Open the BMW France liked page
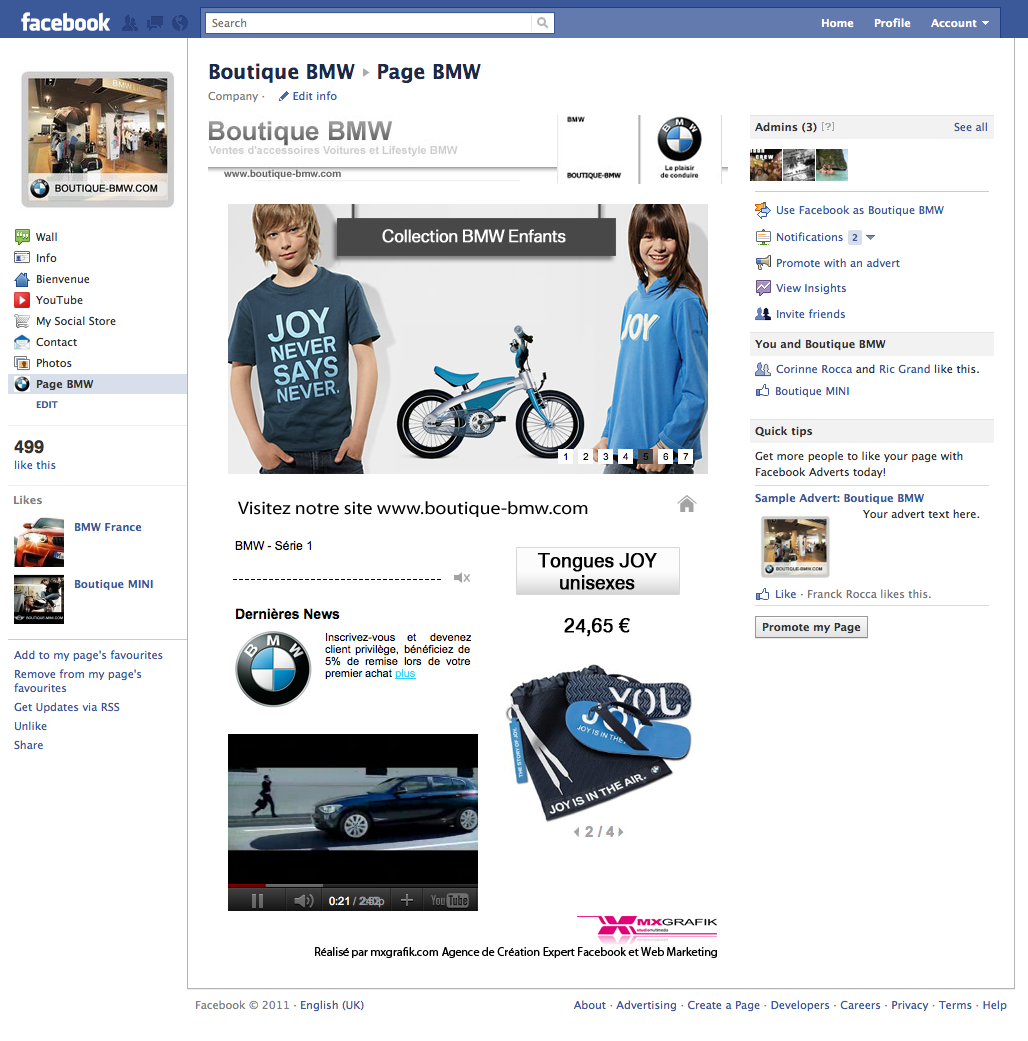 click(108, 527)
